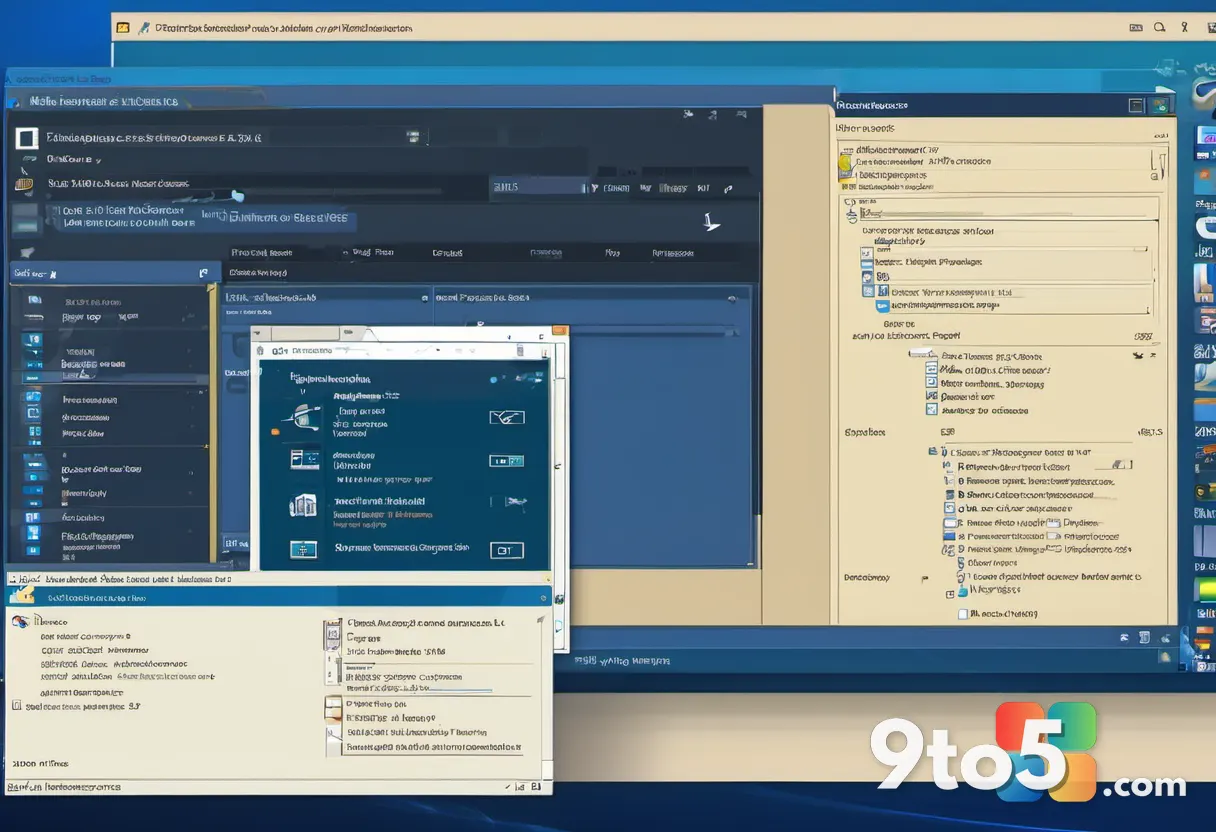Click the building icon in the small dark dialog
This screenshot has width=1216, height=832.
point(303,505)
